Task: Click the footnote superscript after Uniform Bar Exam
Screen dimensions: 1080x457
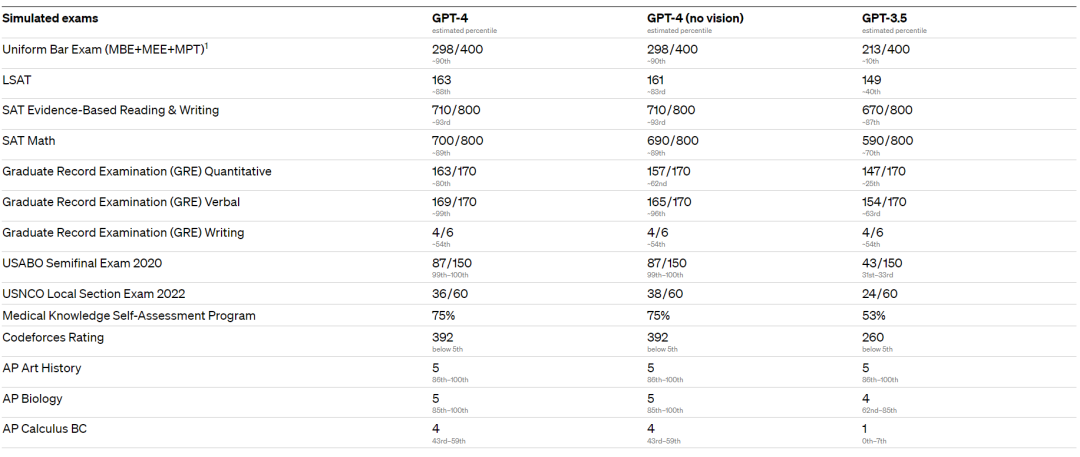Action: click(x=207, y=44)
